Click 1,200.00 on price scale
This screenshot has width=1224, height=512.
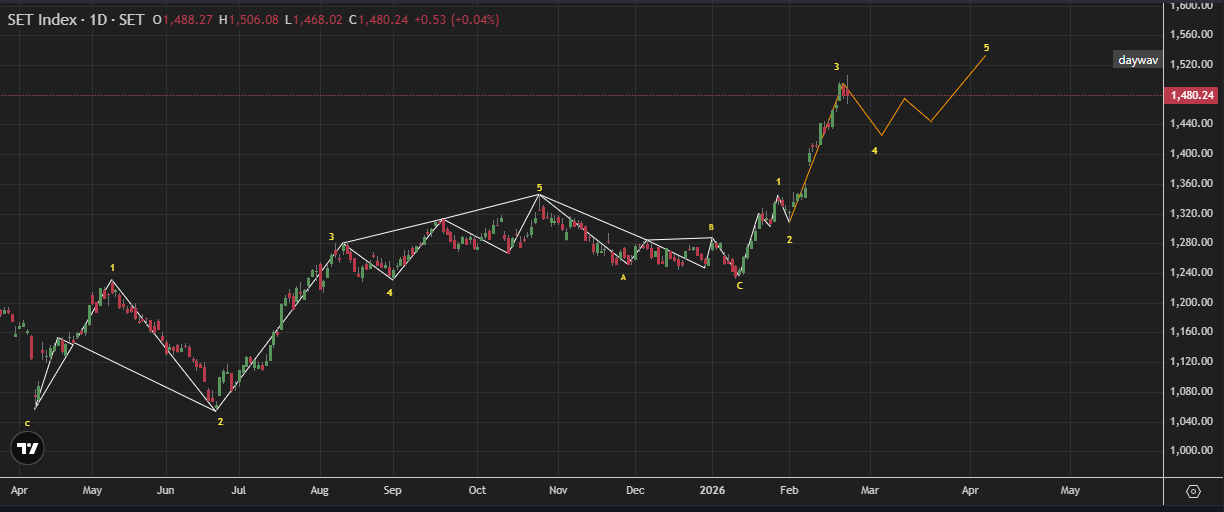click(1191, 302)
